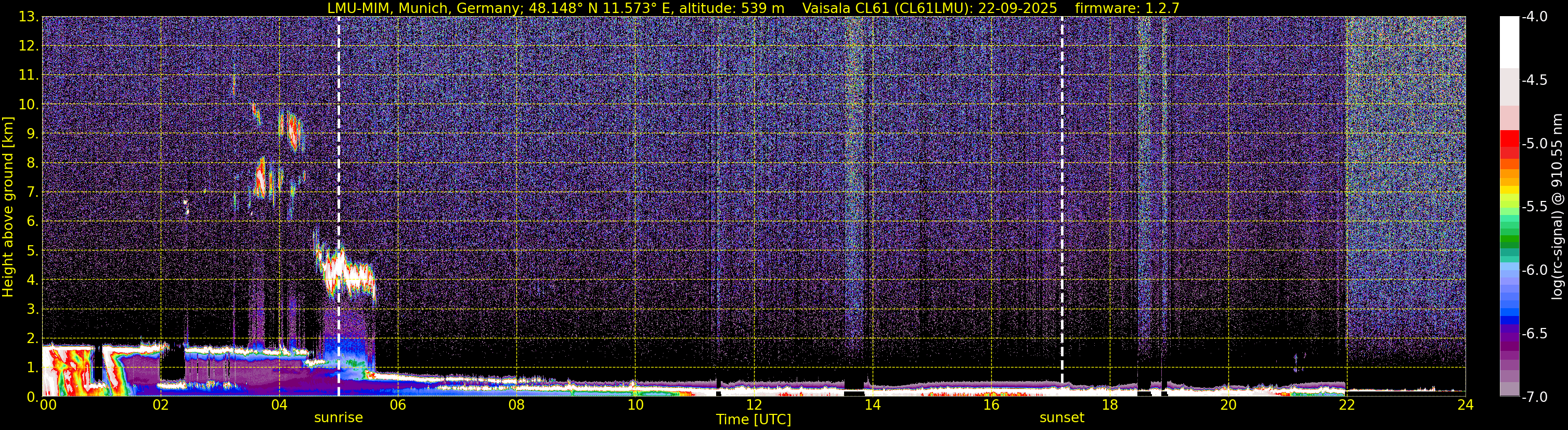Click the "12" tick on the time axis
Screen dimensions: 1568x430
[754, 406]
